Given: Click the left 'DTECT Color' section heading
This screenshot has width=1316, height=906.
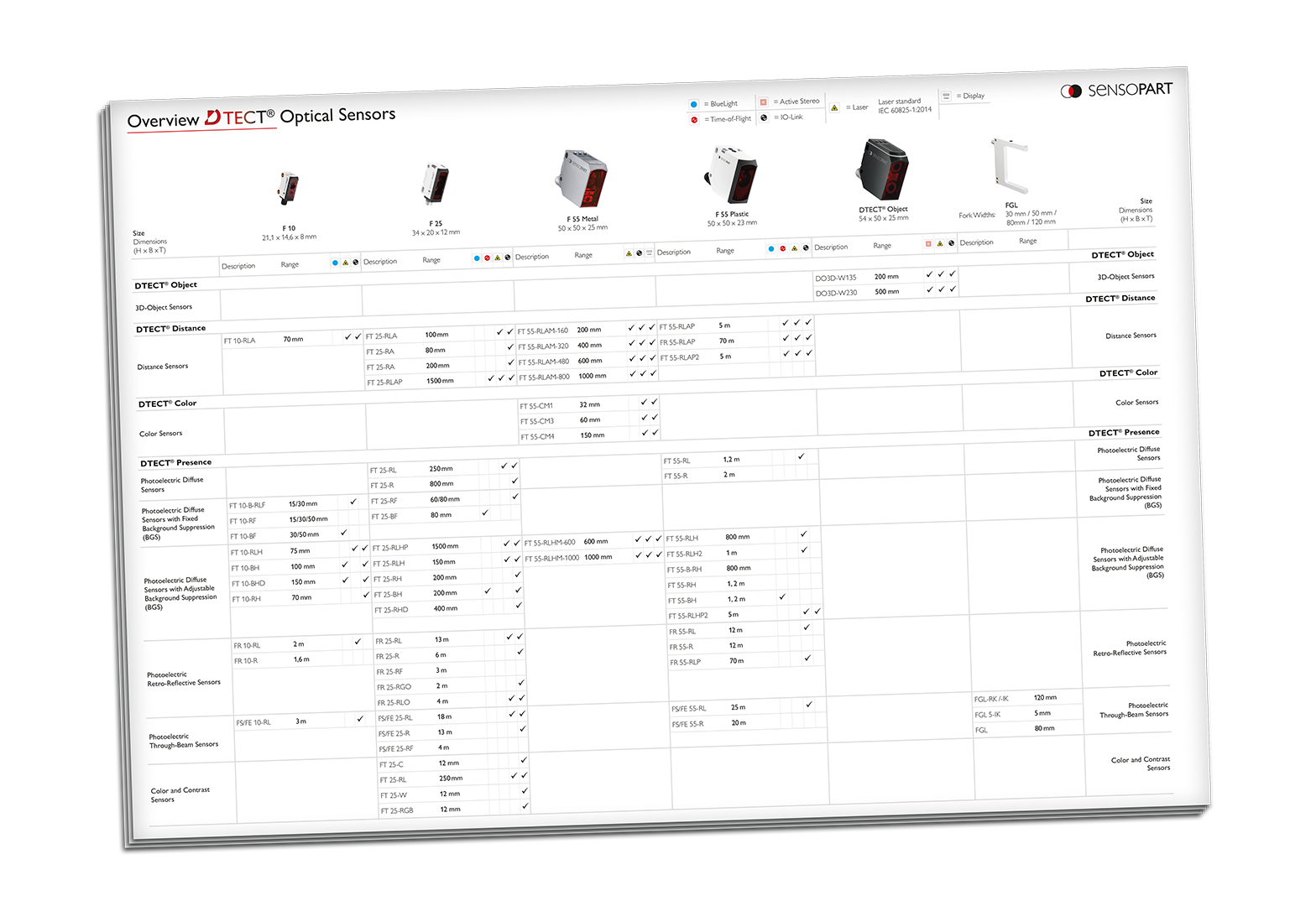Looking at the screenshot, I should tap(168, 404).
